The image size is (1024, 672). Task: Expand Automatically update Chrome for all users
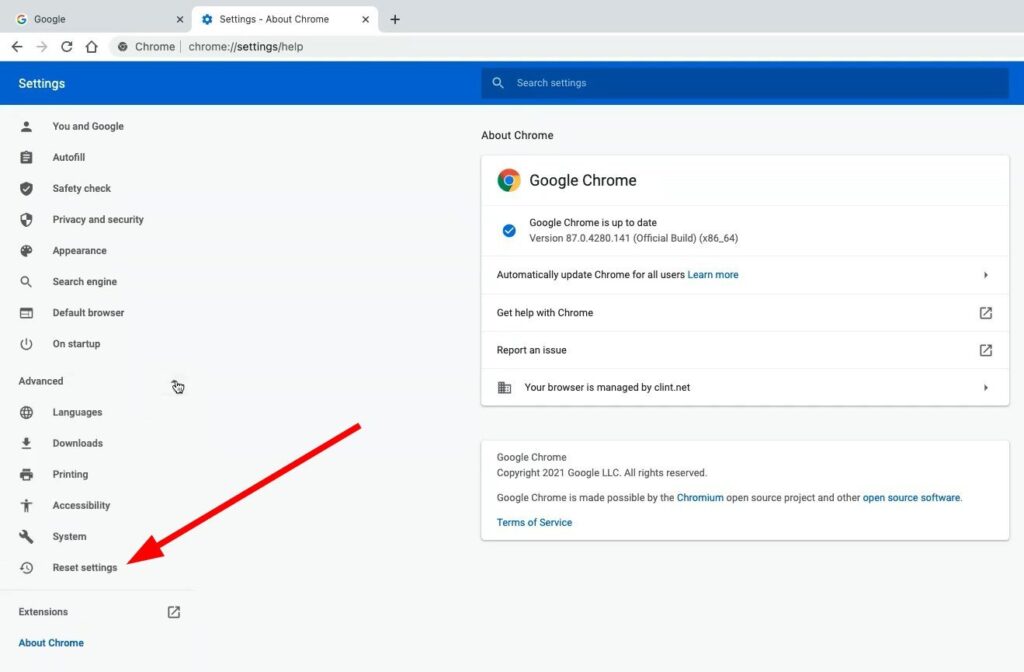(985, 275)
